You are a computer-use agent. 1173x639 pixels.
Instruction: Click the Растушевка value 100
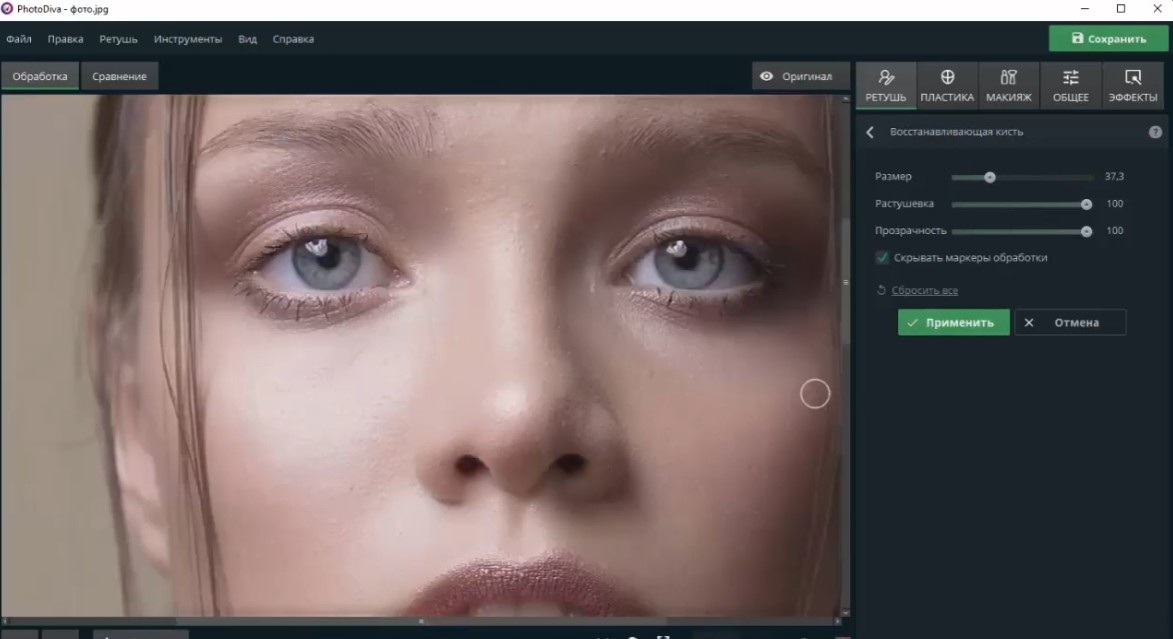pyautogui.click(x=1115, y=204)
